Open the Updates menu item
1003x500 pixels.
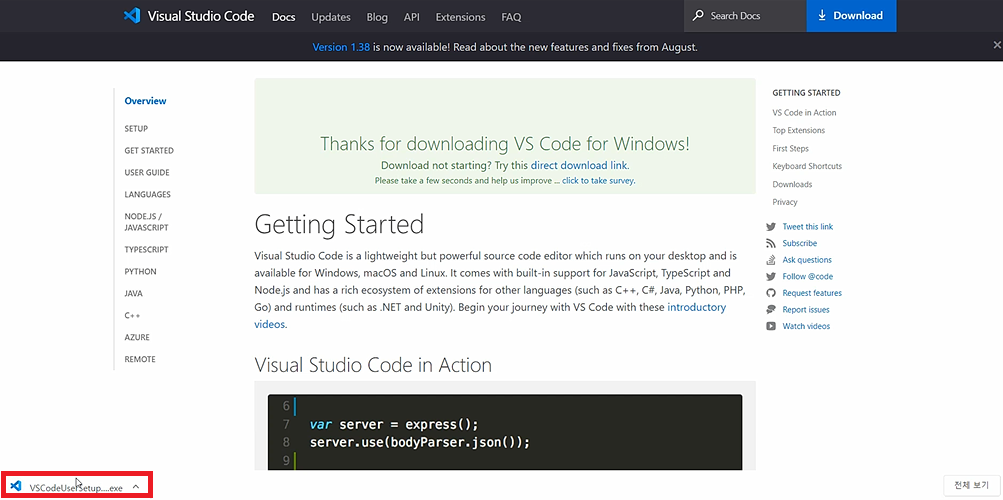pyautogui.click(x=331, y=17)
